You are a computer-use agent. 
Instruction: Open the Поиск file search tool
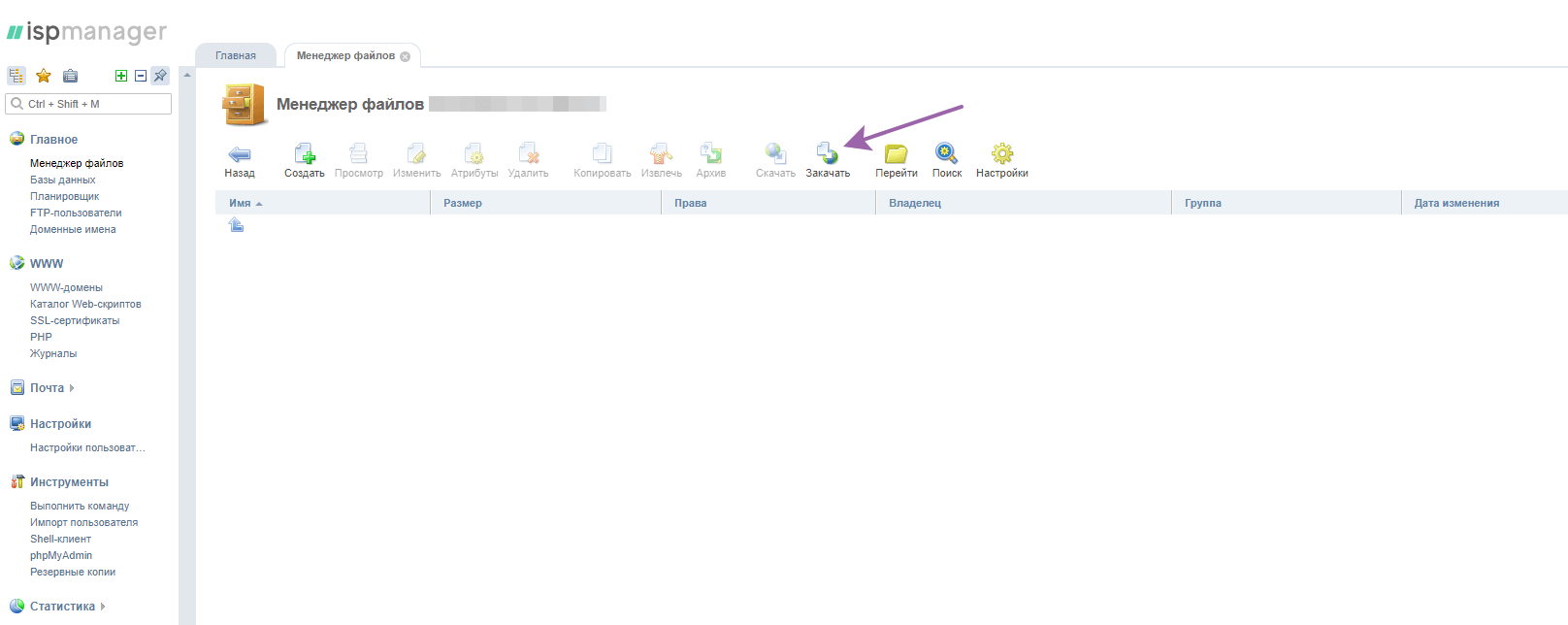tap(946, 154)
